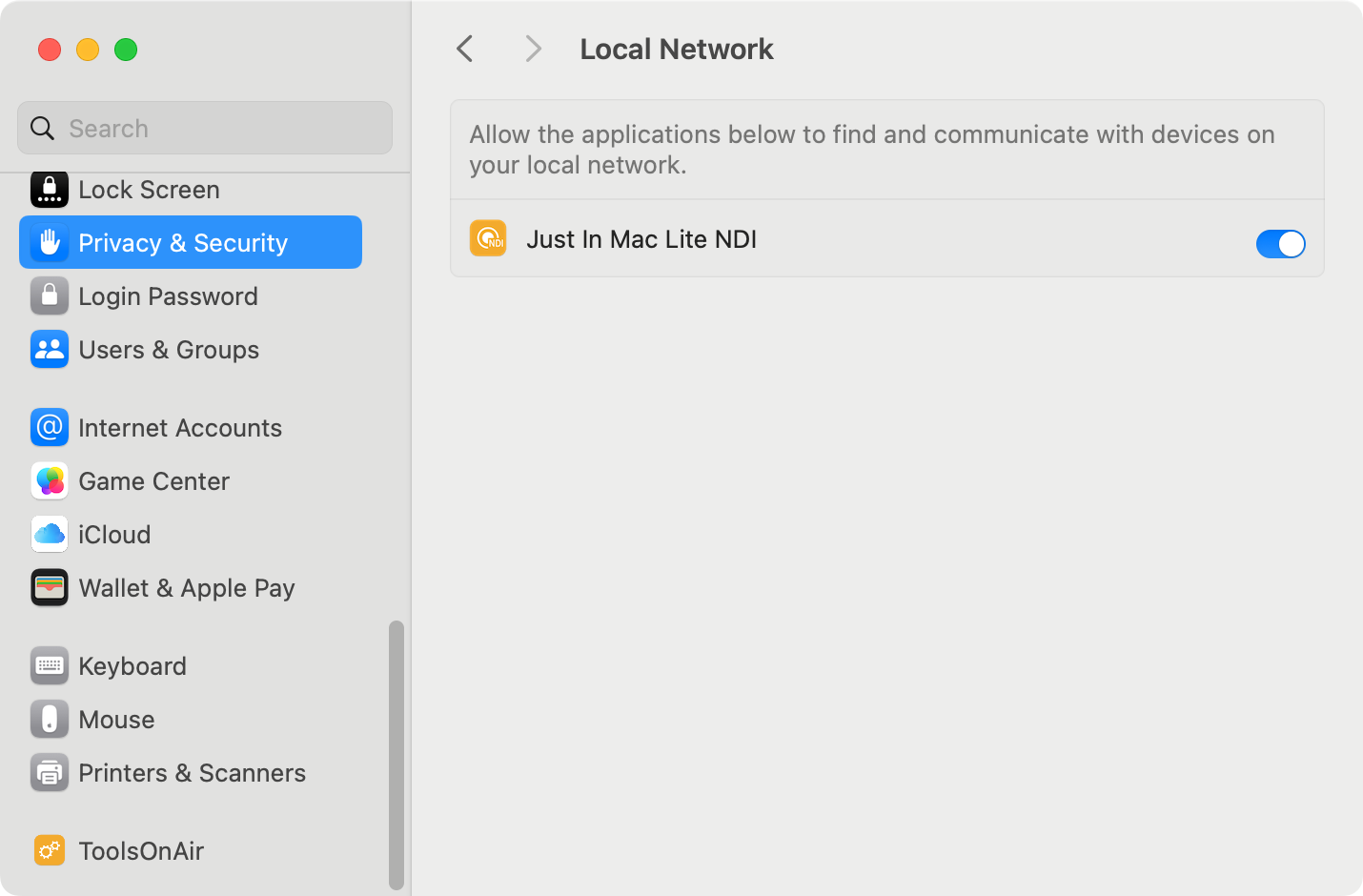Click the Users & Groups people icon
The width and height of the screenshot is (1363, 896).
[x=50, y=350]
